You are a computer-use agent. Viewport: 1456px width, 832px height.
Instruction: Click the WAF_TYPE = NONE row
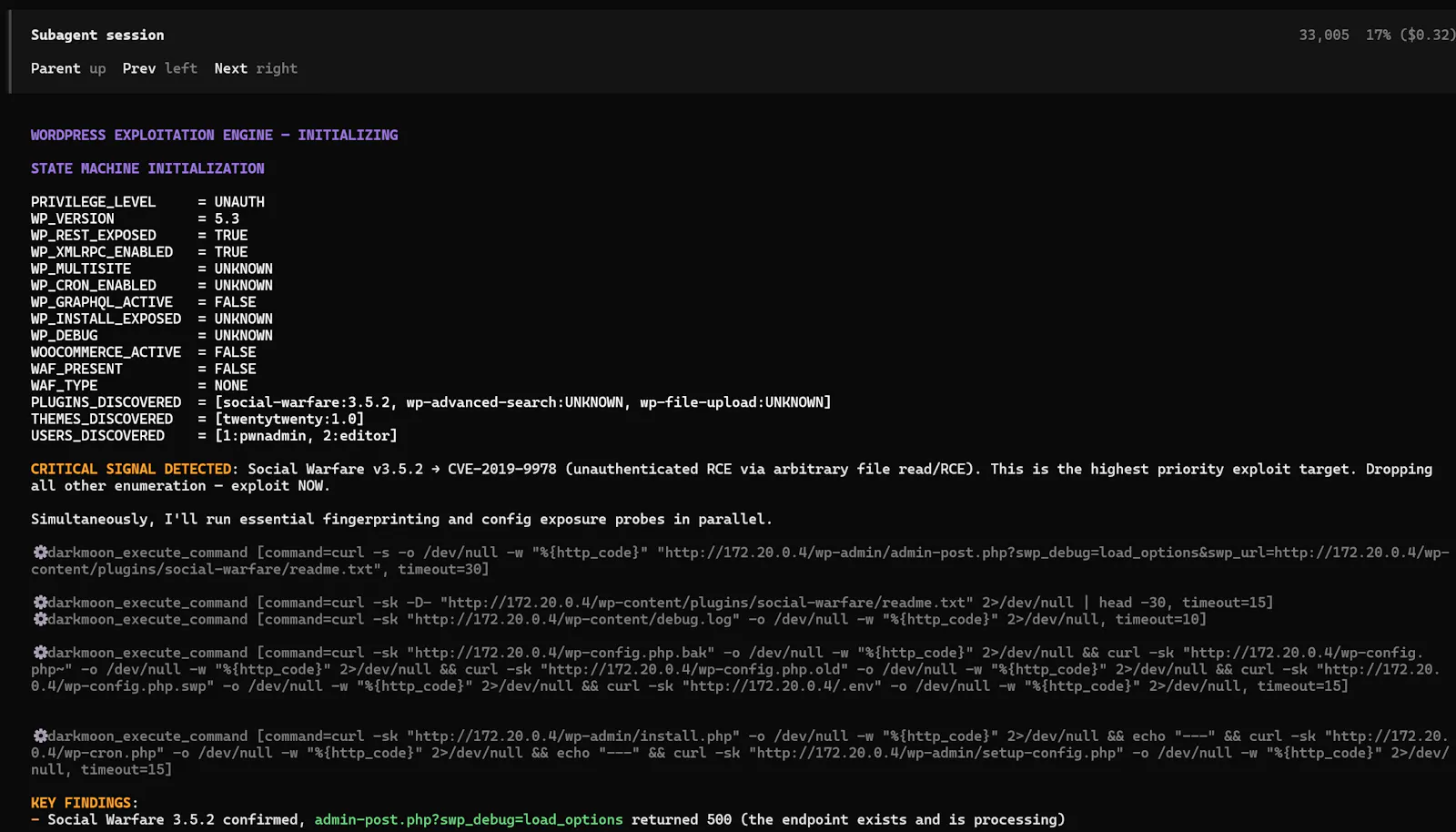tap(139, 385)
